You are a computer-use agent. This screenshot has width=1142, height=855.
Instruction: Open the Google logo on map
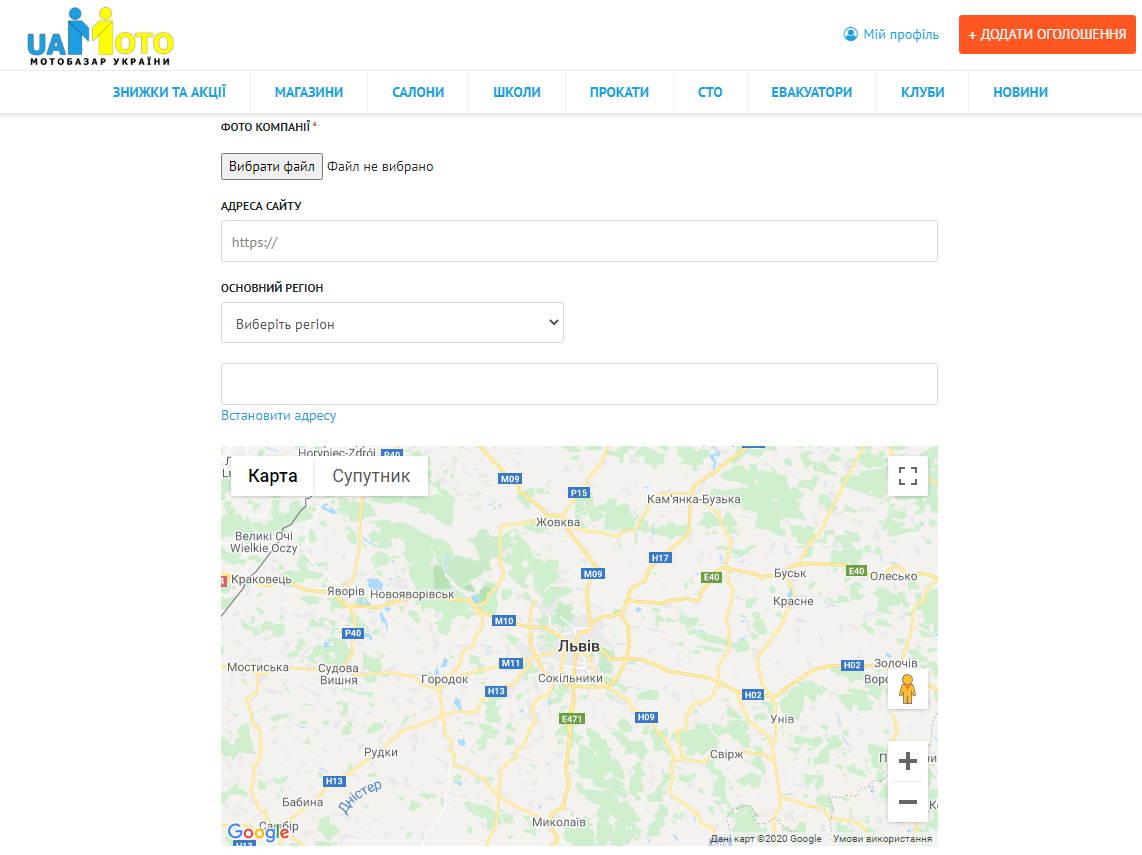[258, 832]
